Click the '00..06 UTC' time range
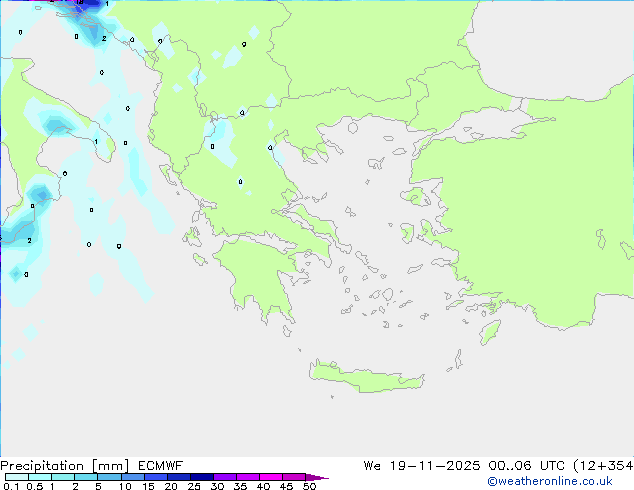The height and width of the screenshot is (490, 634). (526, 466)
